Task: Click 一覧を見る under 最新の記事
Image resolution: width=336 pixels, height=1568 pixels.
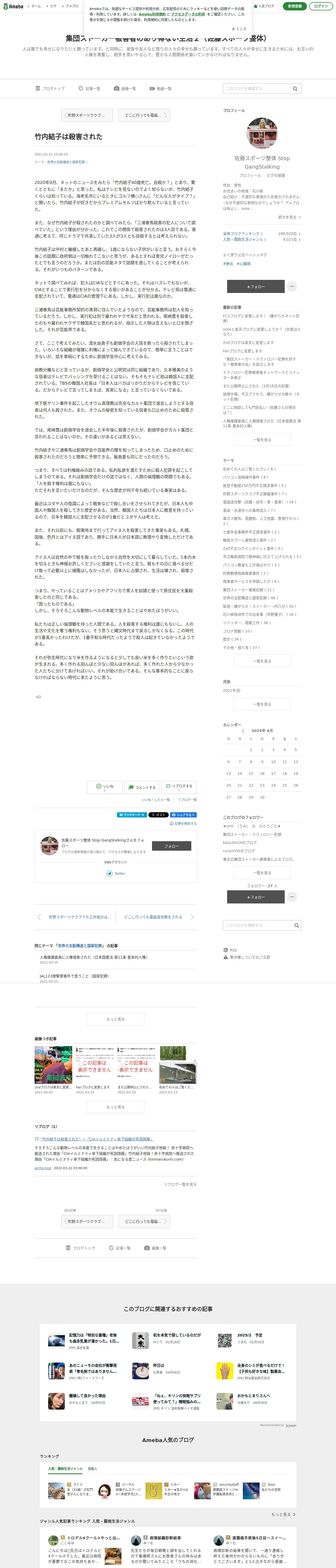Action: [x=262, y=440]
